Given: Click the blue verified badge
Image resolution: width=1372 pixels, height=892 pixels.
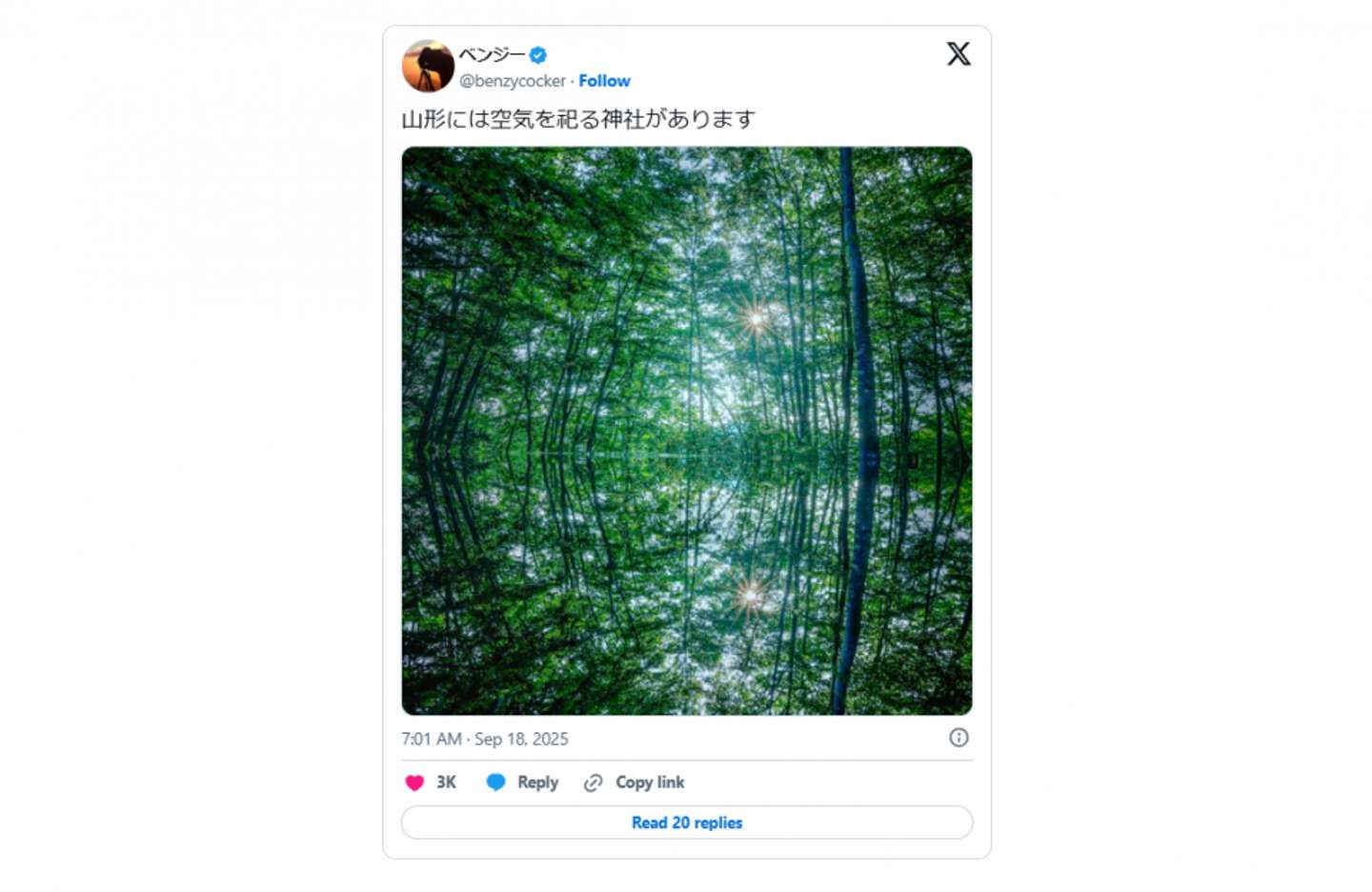Looking at the screenshot, I should coord(538,55).
